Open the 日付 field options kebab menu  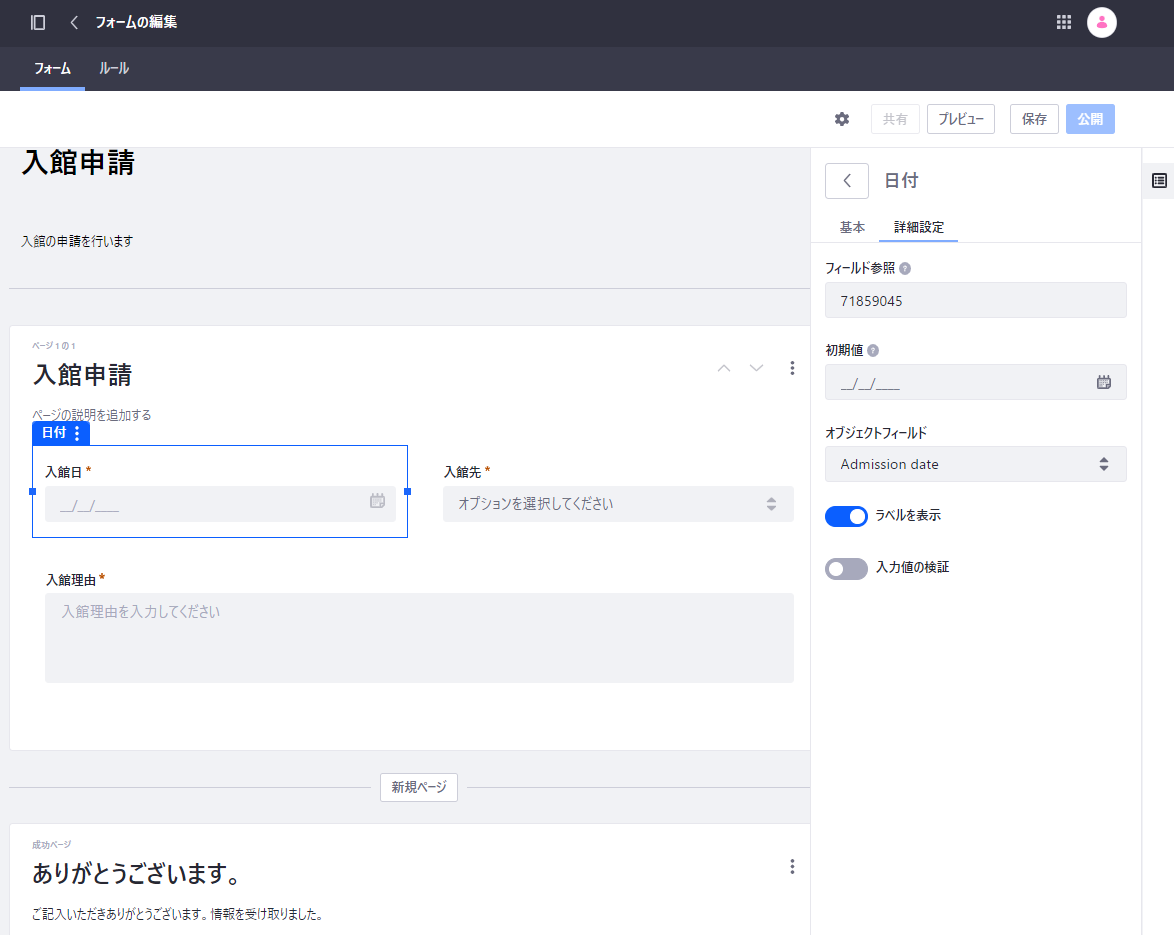point(78,433)
